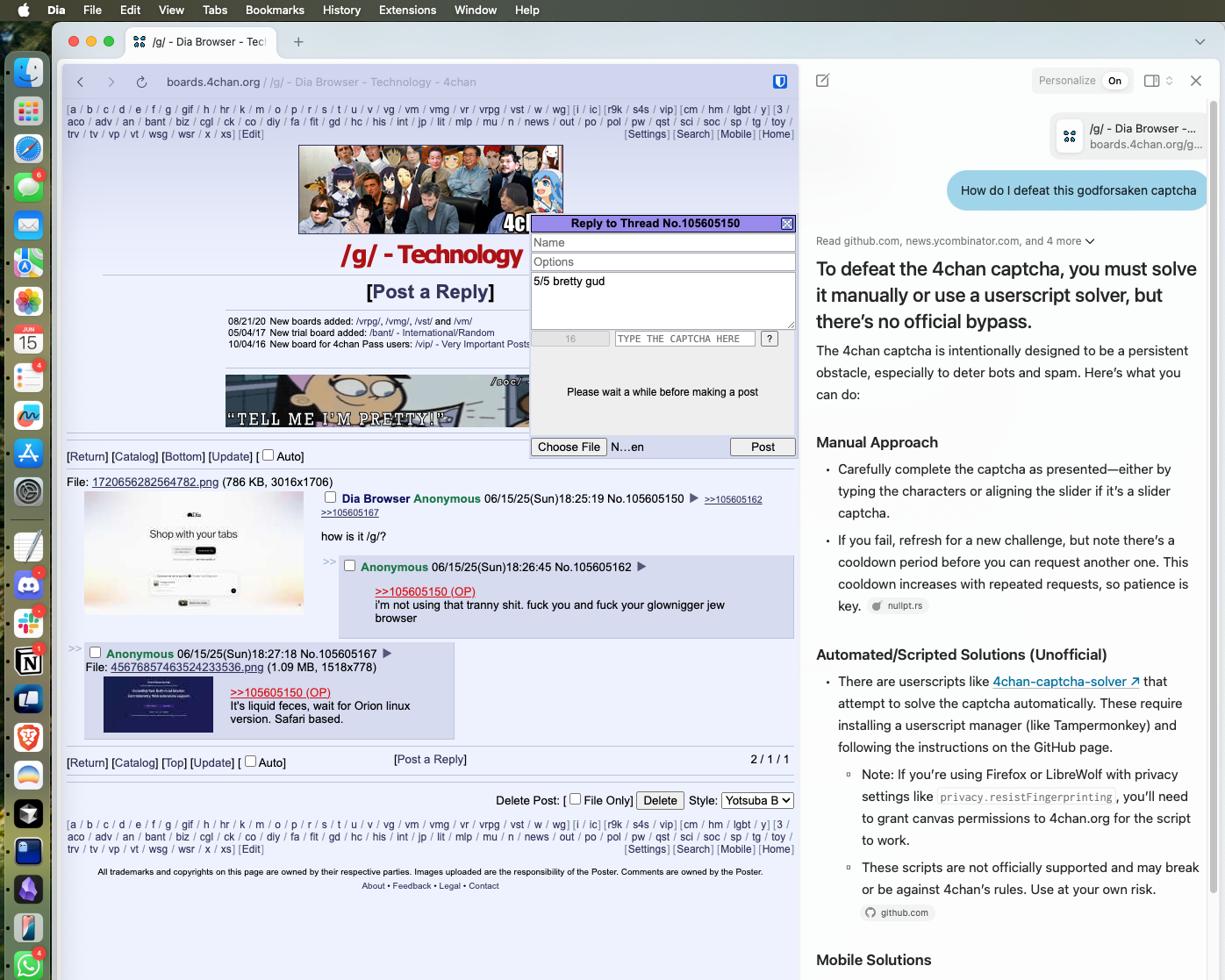
Task: Open the View menu
Action: pyautogui.click(x=171, y=10)
